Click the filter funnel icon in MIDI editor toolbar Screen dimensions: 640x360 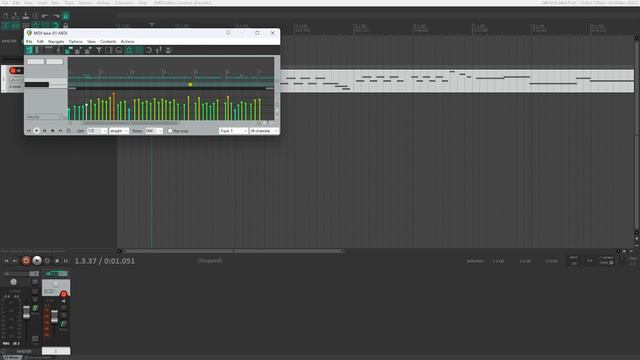[x=99, y=50]
